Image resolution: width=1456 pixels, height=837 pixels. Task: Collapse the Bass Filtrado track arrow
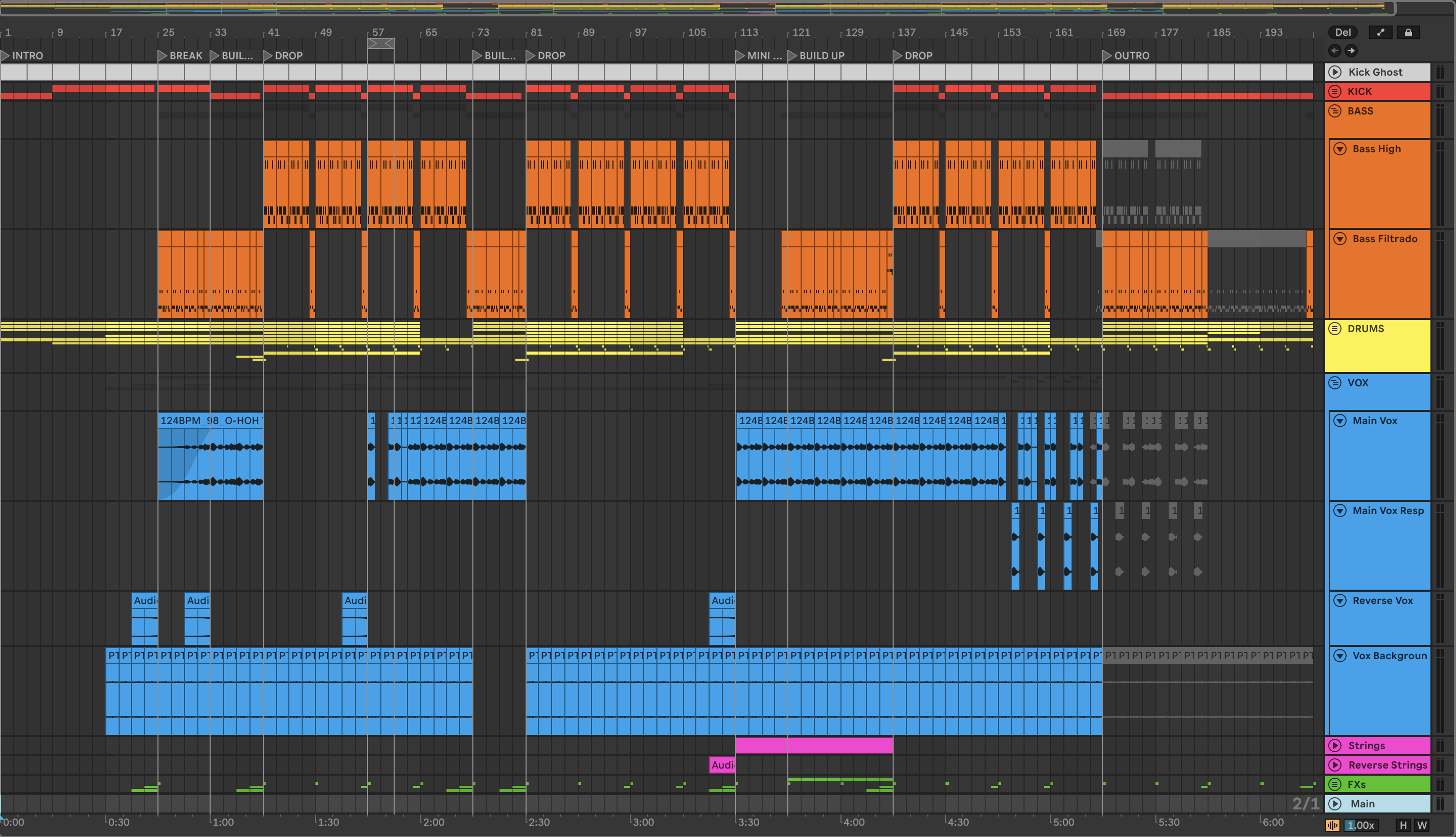point(1340,239)
